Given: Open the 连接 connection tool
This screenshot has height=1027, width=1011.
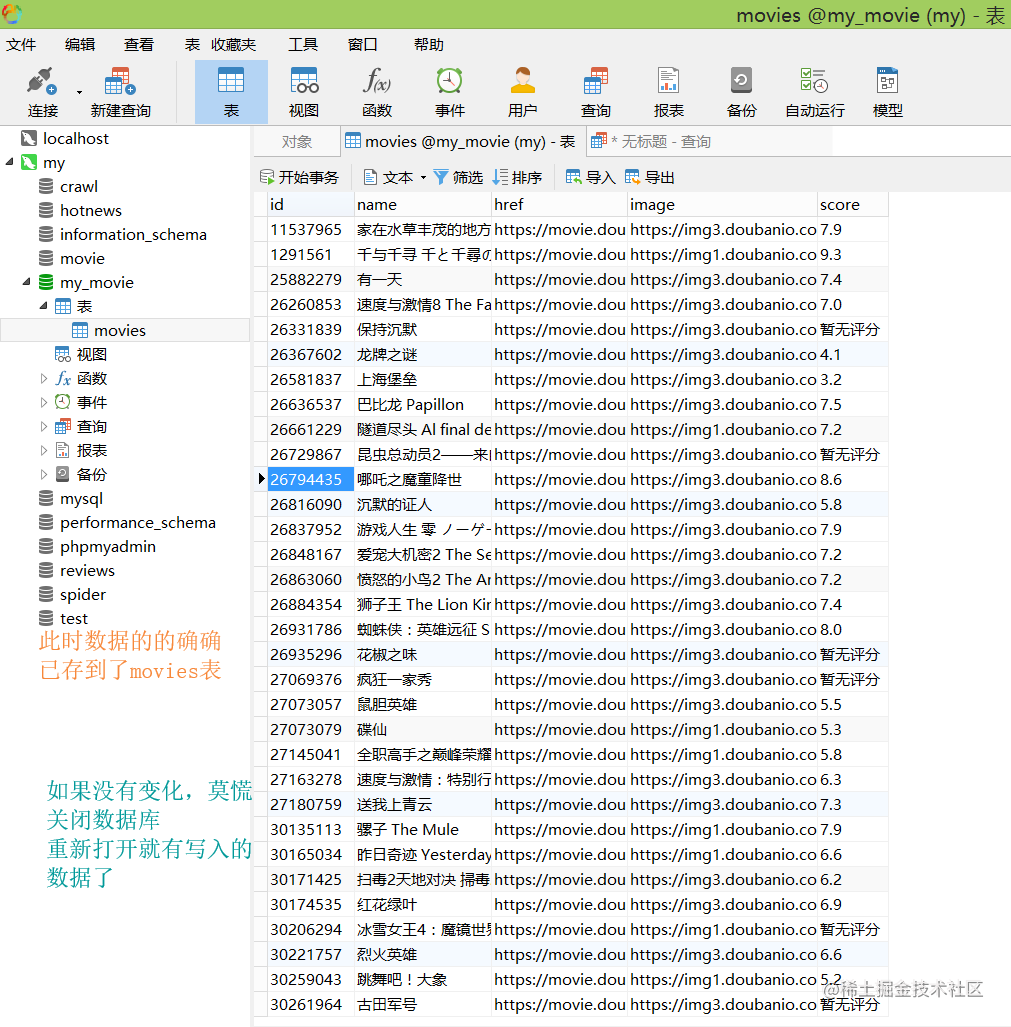Looking at the screenshot, I should (43, 92).
